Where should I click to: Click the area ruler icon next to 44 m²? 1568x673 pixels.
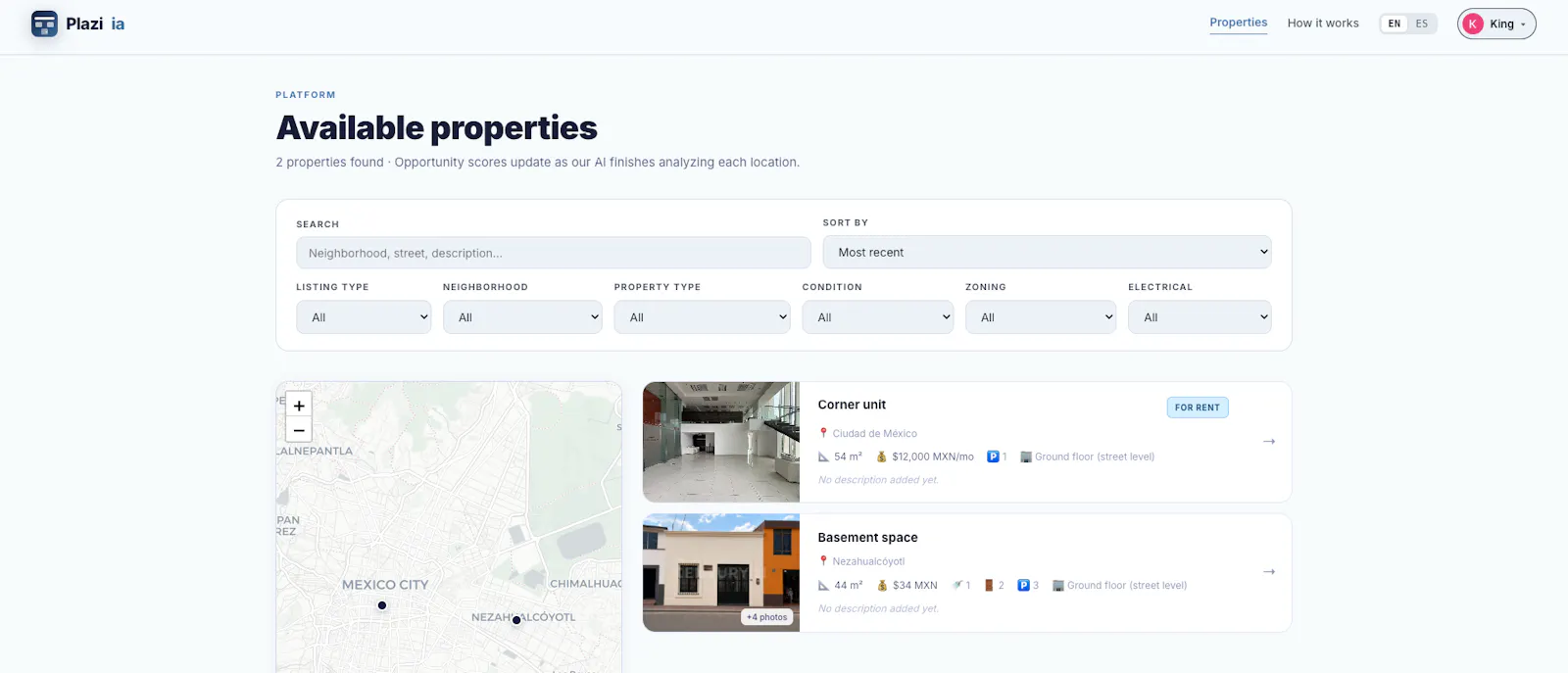[824, 586]
